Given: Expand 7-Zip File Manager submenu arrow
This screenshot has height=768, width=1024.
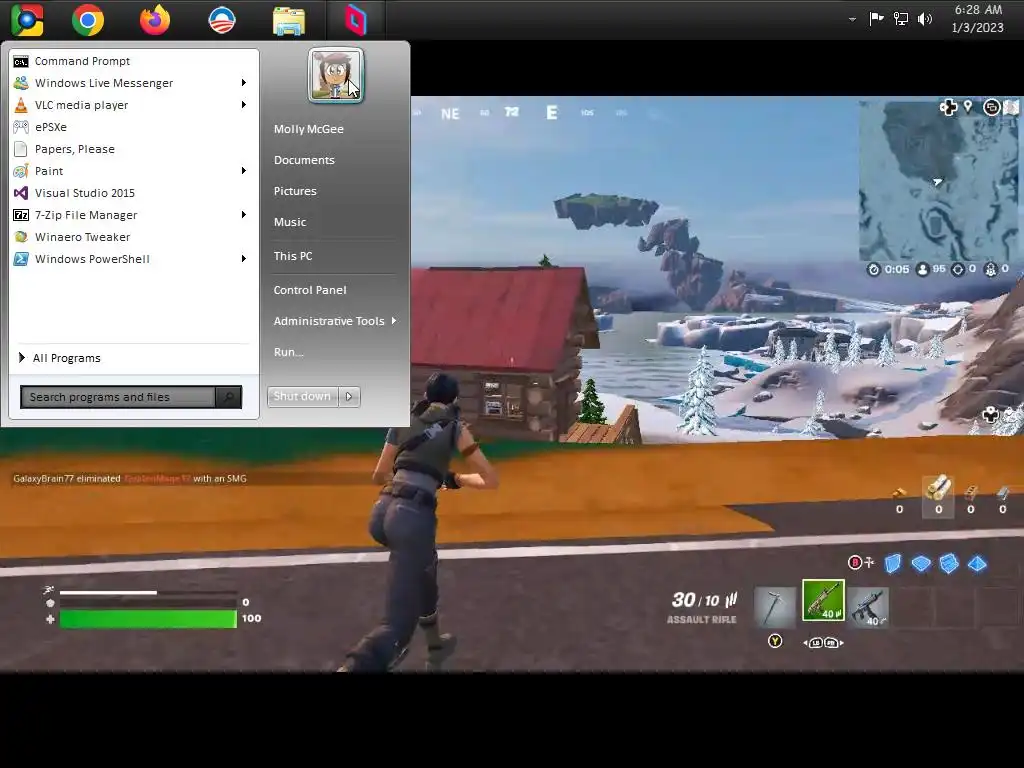Looking at the screenshot, I should click(x=244, y=215).
